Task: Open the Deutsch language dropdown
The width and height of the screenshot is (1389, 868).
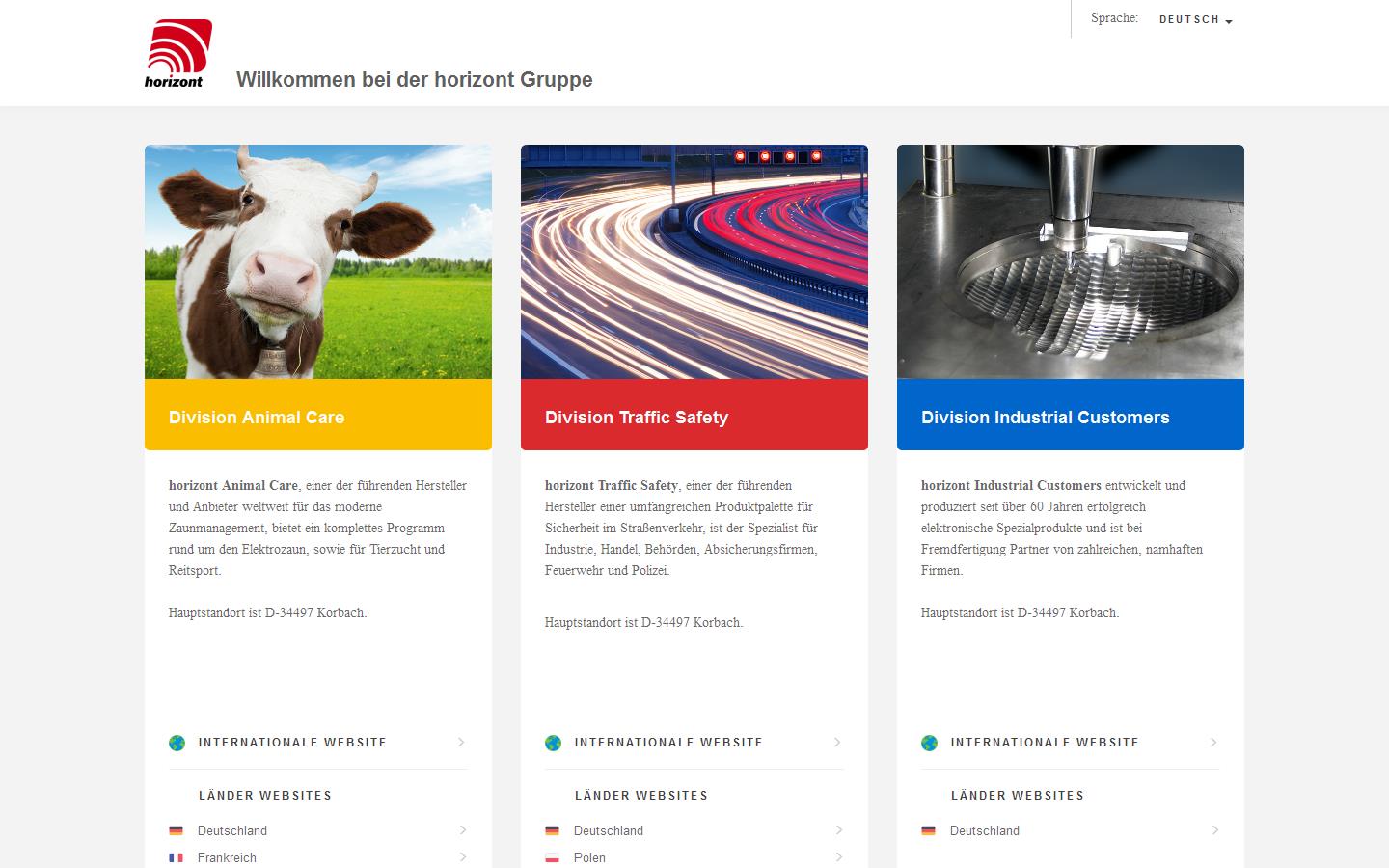Action: click(x=1195, y=20)
